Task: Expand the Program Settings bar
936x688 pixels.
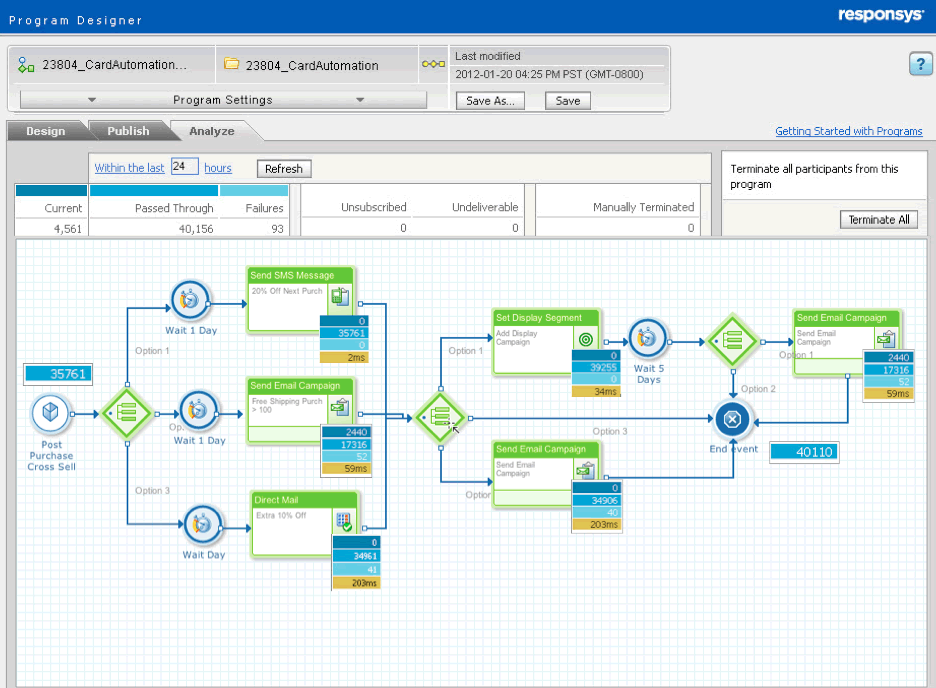Action: 223,100
